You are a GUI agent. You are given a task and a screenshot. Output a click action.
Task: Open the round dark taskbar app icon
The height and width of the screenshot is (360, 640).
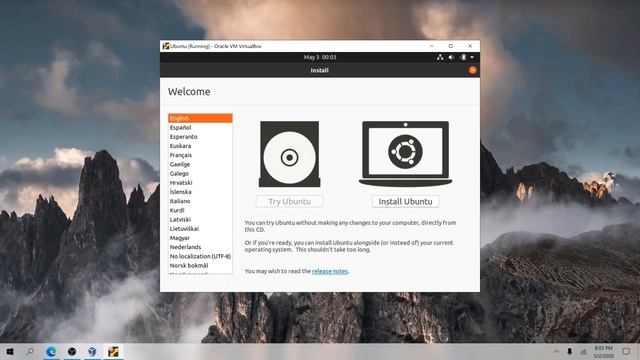point(72,351)
